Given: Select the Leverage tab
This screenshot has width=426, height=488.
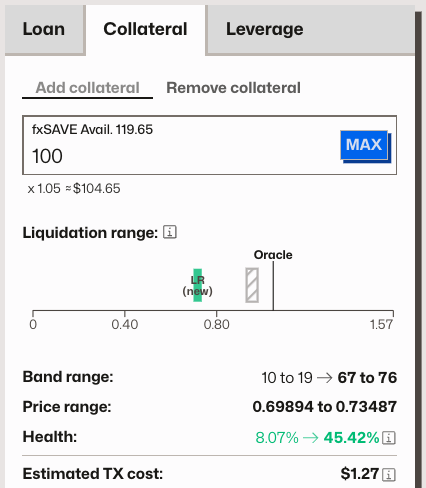Looking at the screenshot, I should click(x=265, y=29).
